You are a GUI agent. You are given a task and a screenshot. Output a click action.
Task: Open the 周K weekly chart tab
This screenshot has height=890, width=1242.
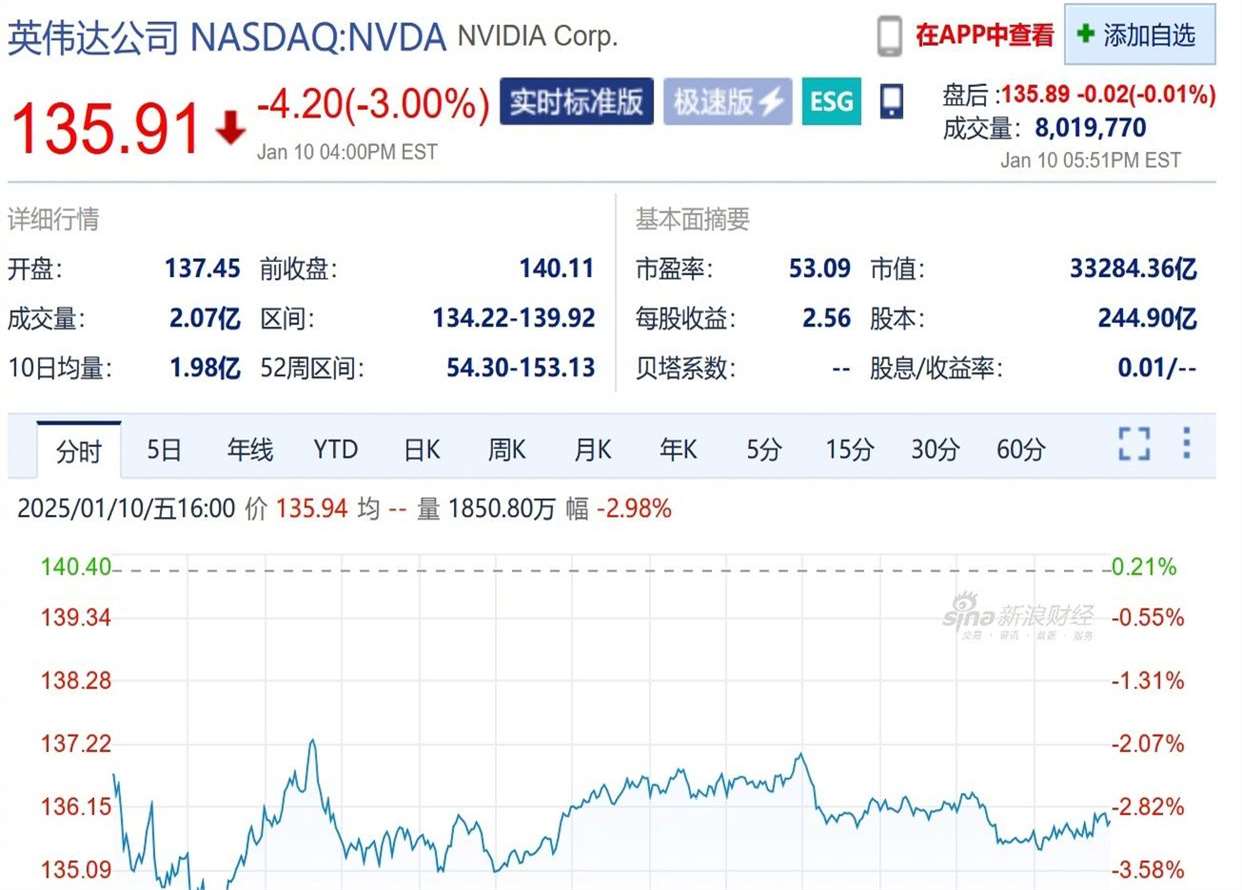pyautogui.click(x=506, y=451)
